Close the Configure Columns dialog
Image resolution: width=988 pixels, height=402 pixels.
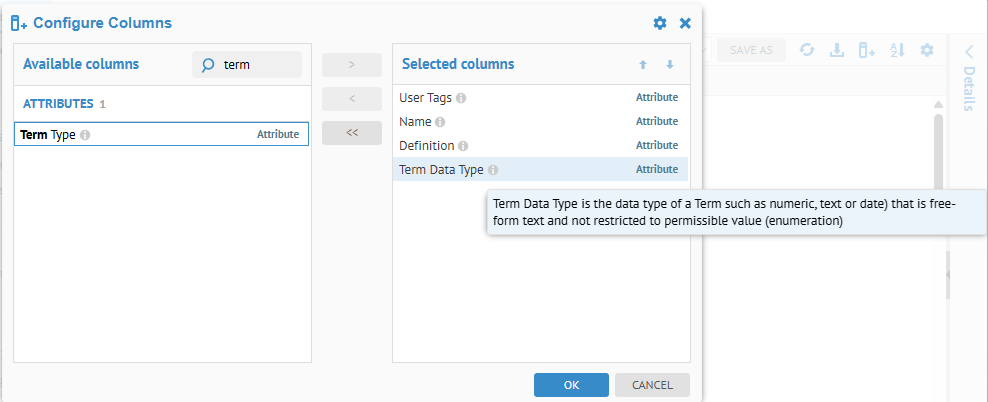click(685, 23)
